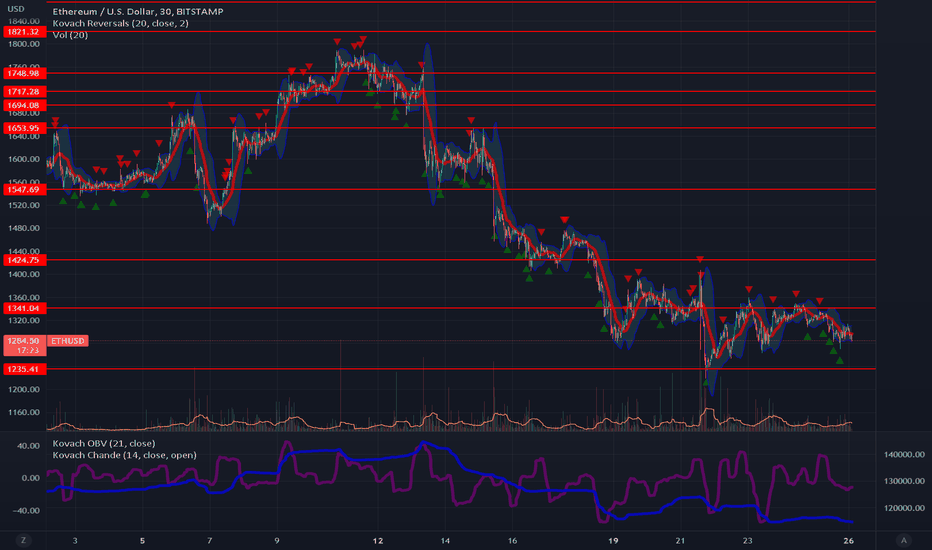Click date 19 on time axis

[x=613, y=540]
